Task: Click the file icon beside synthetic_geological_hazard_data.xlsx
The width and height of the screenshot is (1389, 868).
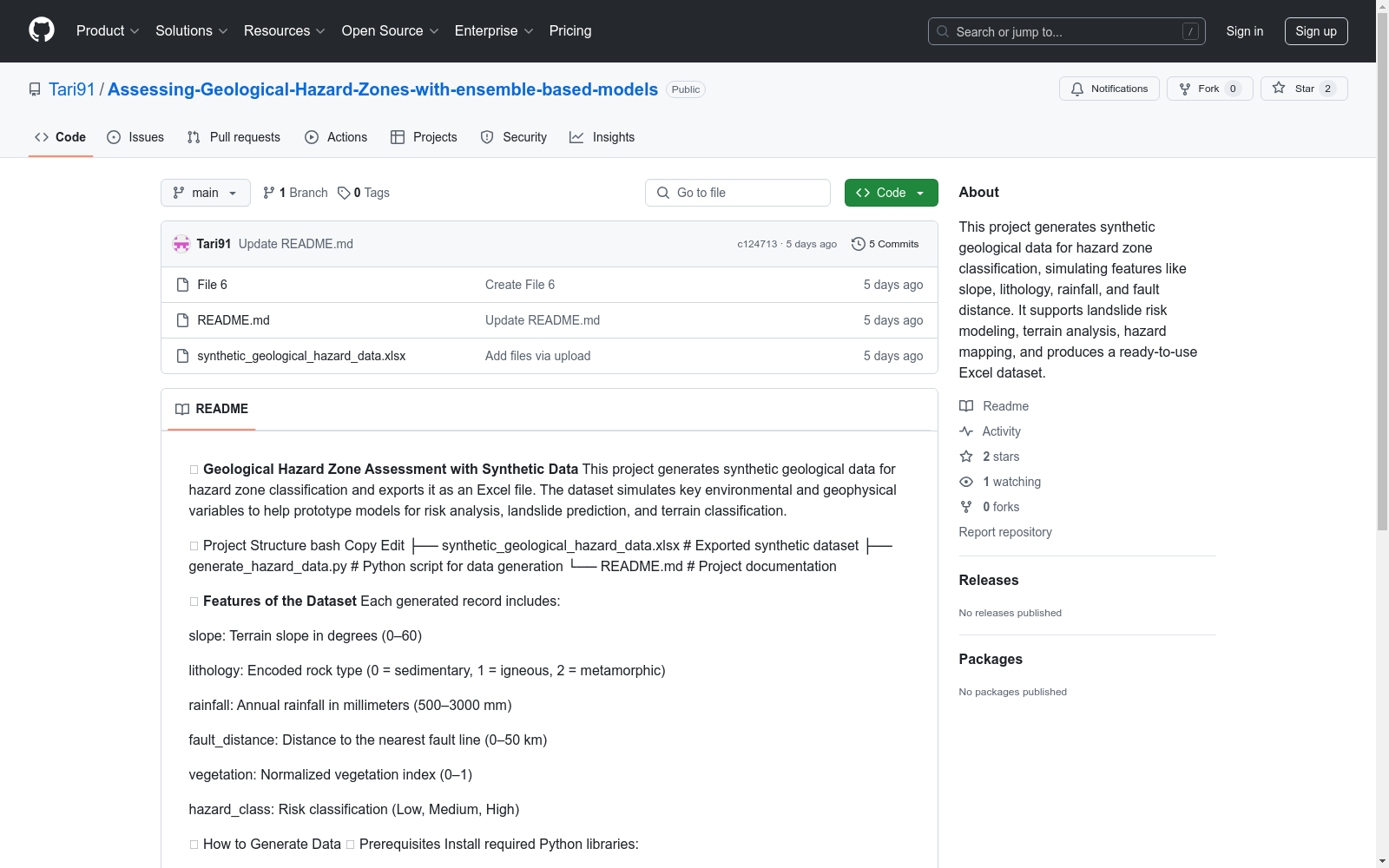Action: pyautogui.click(x=182, y=356)
